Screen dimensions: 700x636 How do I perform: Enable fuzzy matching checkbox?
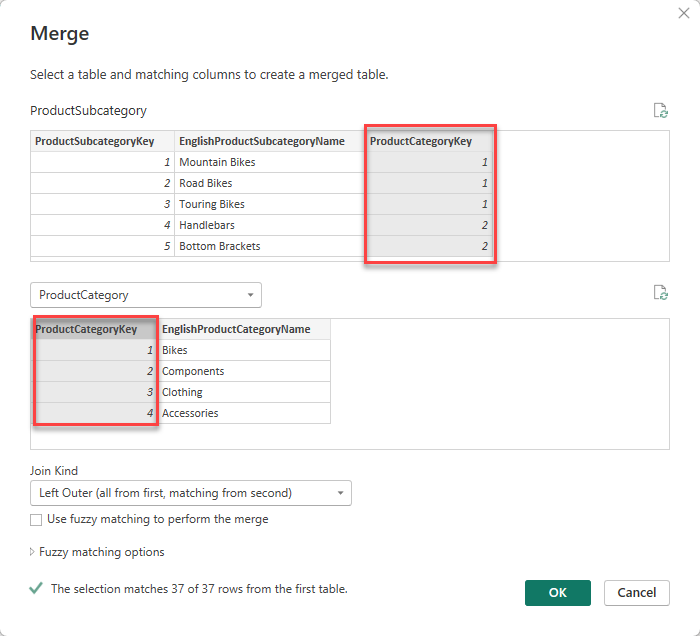(x=36, y=520)
